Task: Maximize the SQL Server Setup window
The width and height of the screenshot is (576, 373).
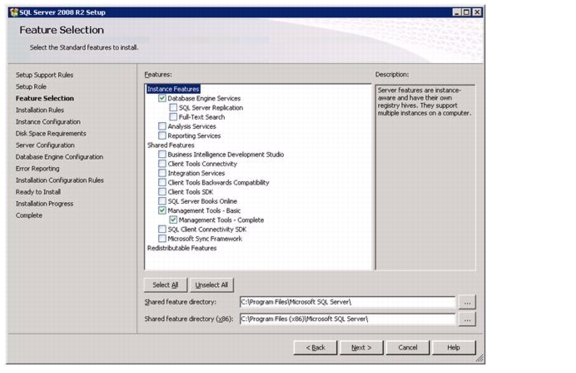Action: tap(466, 12)
